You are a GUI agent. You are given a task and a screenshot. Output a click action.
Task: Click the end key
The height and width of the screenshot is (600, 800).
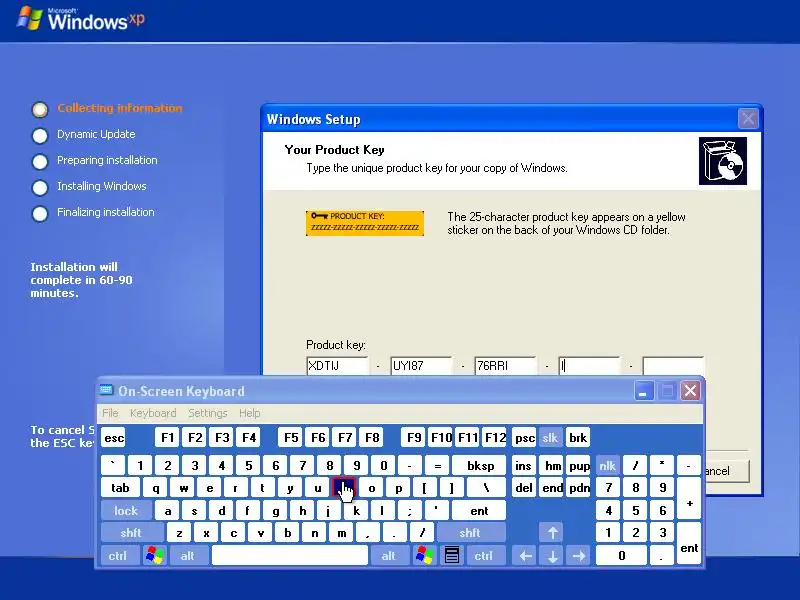point(552,488)
